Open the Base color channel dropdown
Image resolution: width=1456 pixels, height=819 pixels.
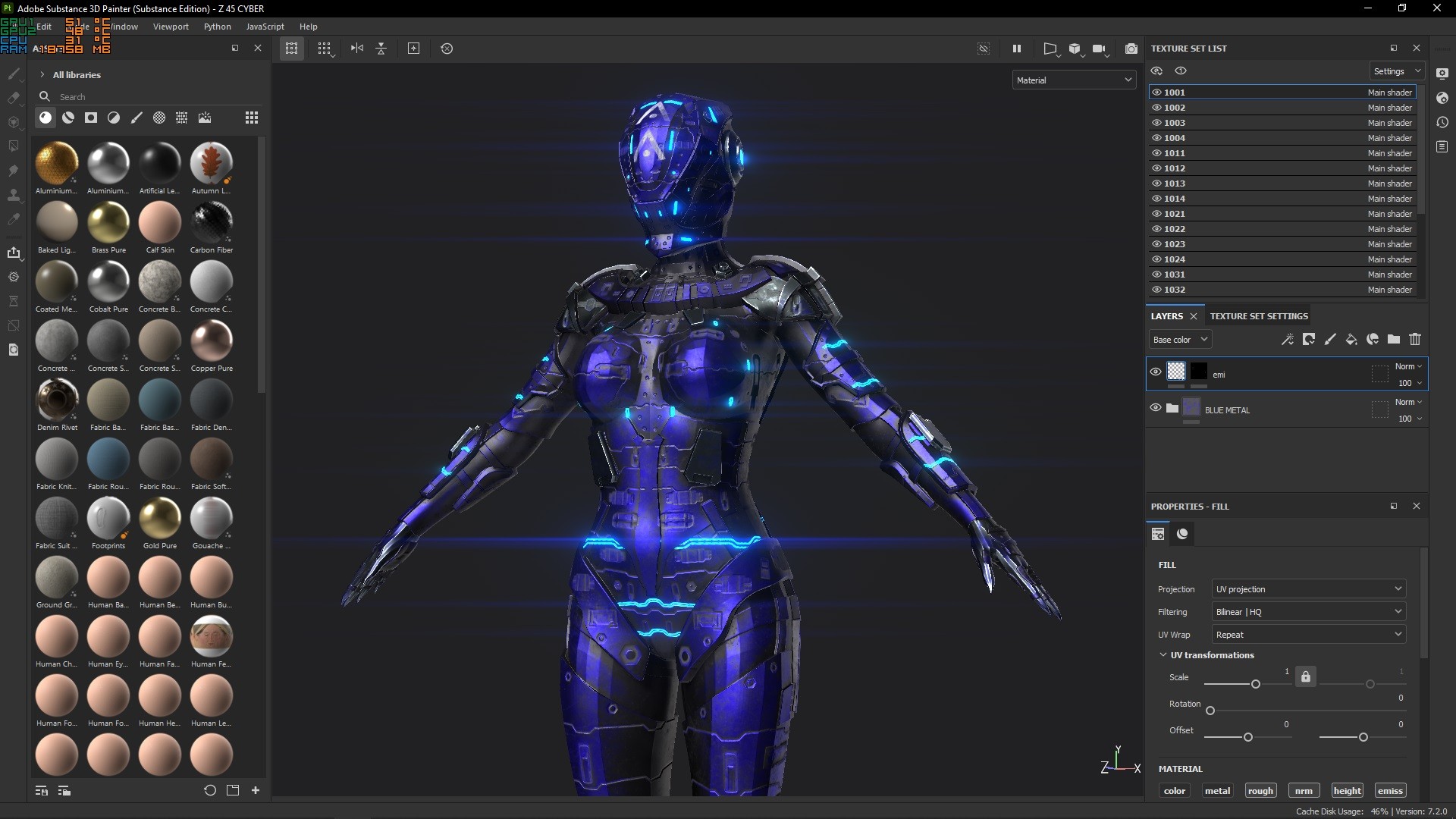coord(1180,340)
